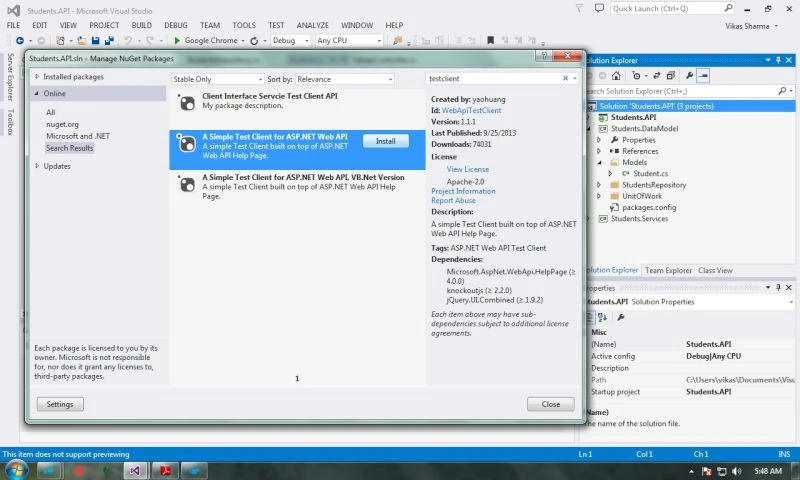This screenshot has width=800, height=480.
Task: Expand the Installed packages section
Action: (37, 77)
